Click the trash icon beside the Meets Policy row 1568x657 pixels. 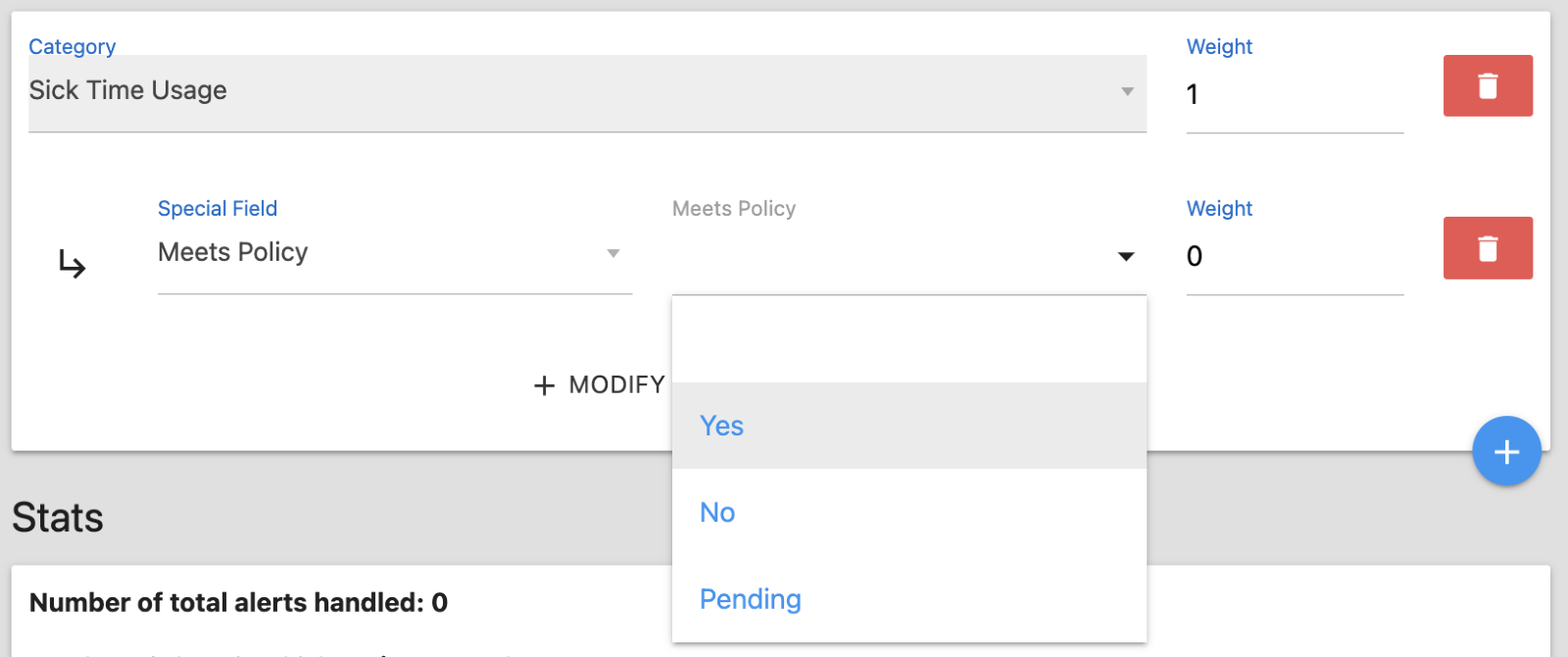(x=1487, y=248)
